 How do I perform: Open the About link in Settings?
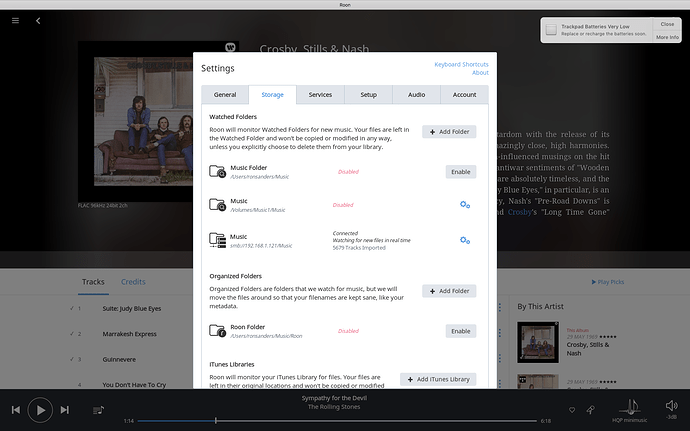[x=480, y=73]
